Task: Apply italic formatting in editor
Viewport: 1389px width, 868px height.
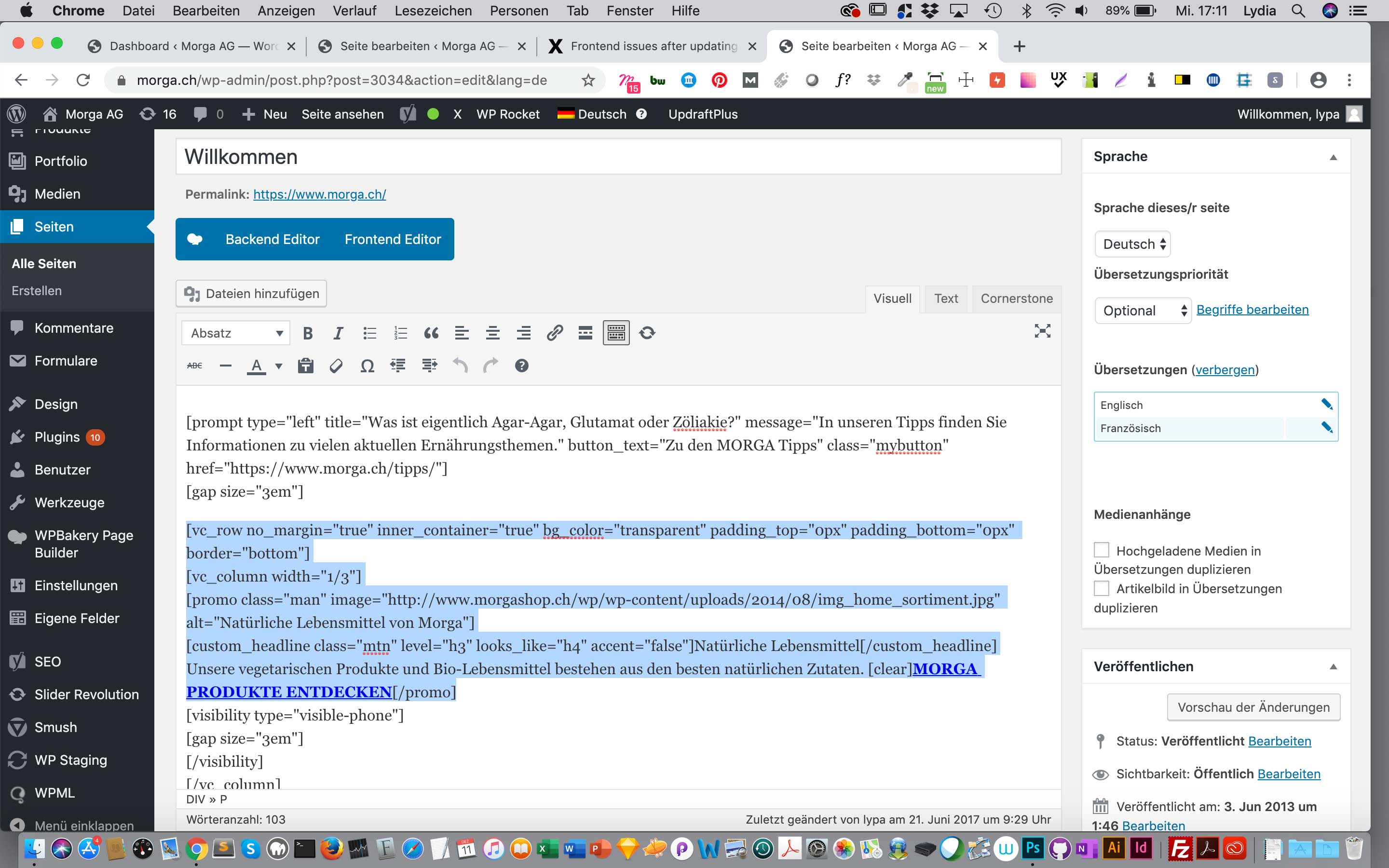Action: [339, 333]
